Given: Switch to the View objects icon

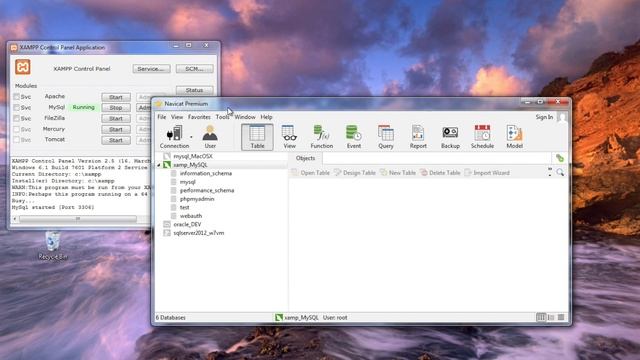Looking at the screenshot, I should click(x=289, y=137).
